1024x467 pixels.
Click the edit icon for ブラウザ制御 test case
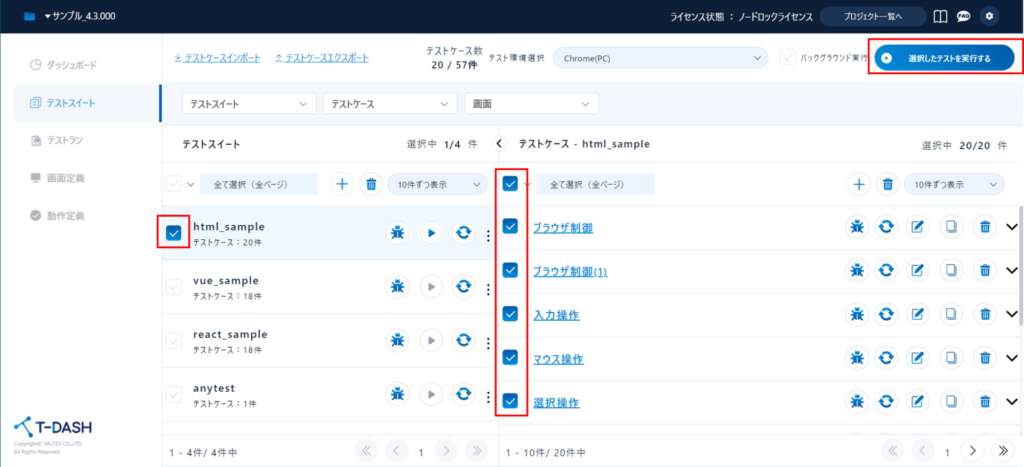coord(917,227)
